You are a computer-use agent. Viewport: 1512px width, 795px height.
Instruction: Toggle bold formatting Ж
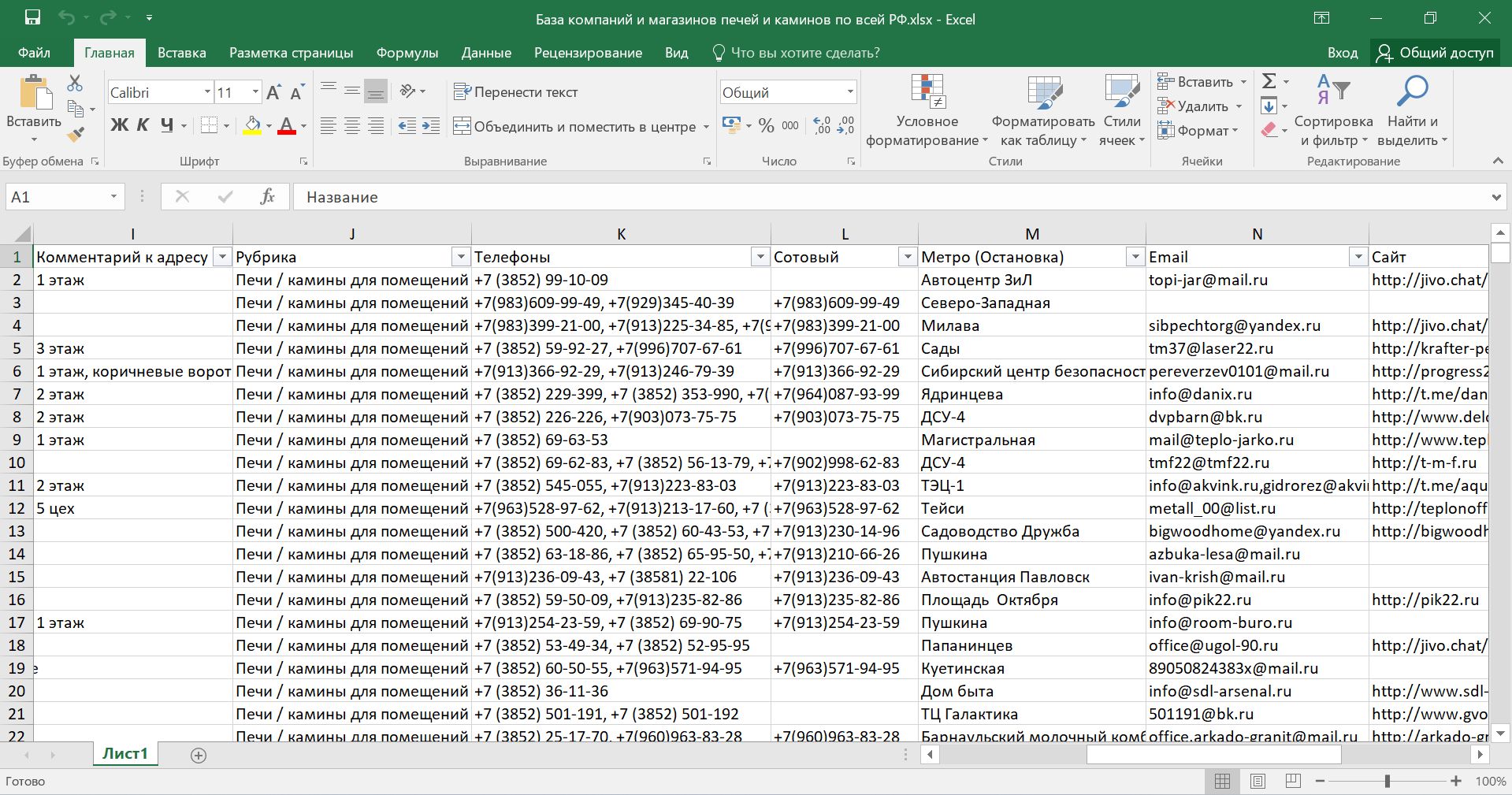(x=119, y=125)
